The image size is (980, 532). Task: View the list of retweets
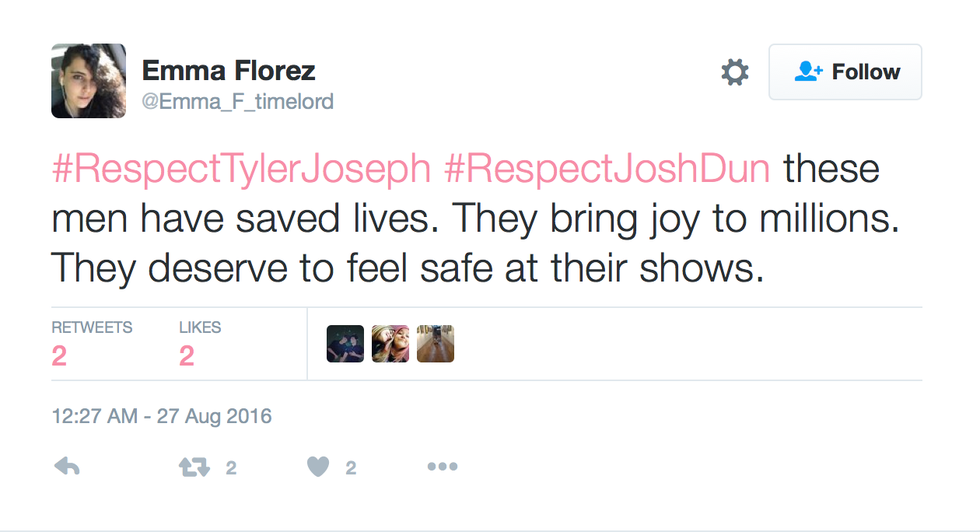pyautogui.click(x=91, y=344)
